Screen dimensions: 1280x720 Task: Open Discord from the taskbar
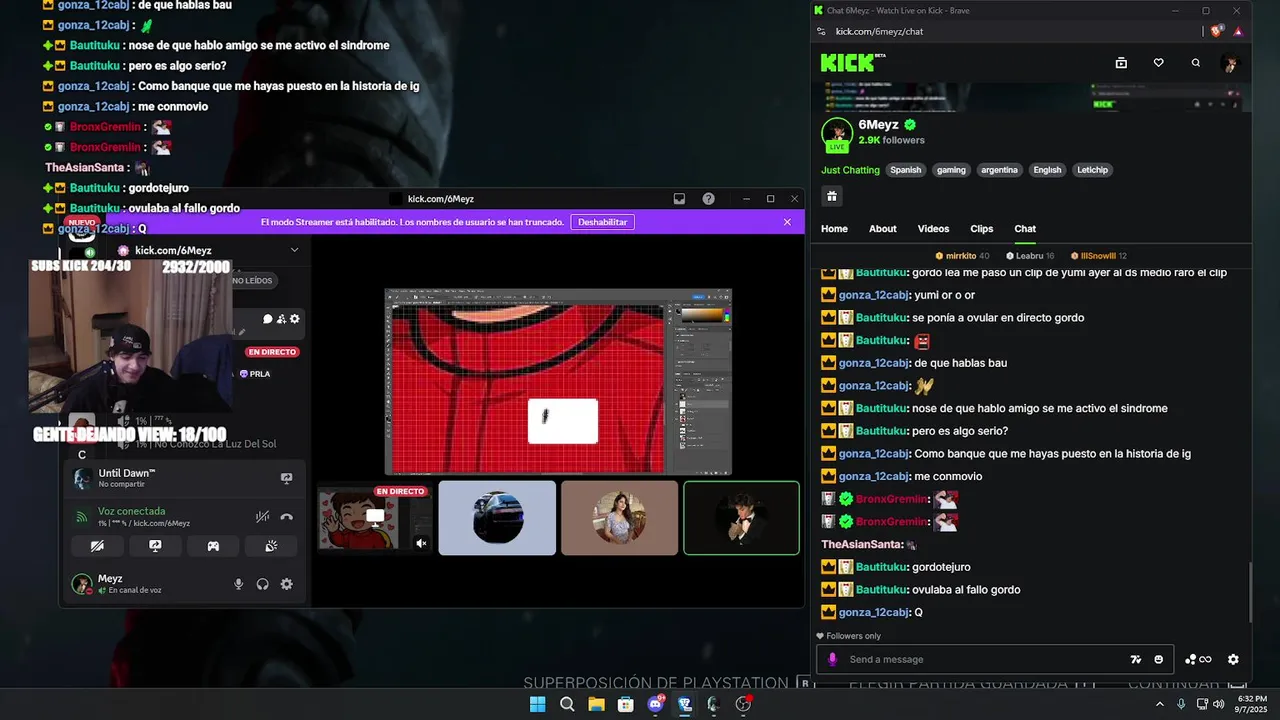(655, 704)
